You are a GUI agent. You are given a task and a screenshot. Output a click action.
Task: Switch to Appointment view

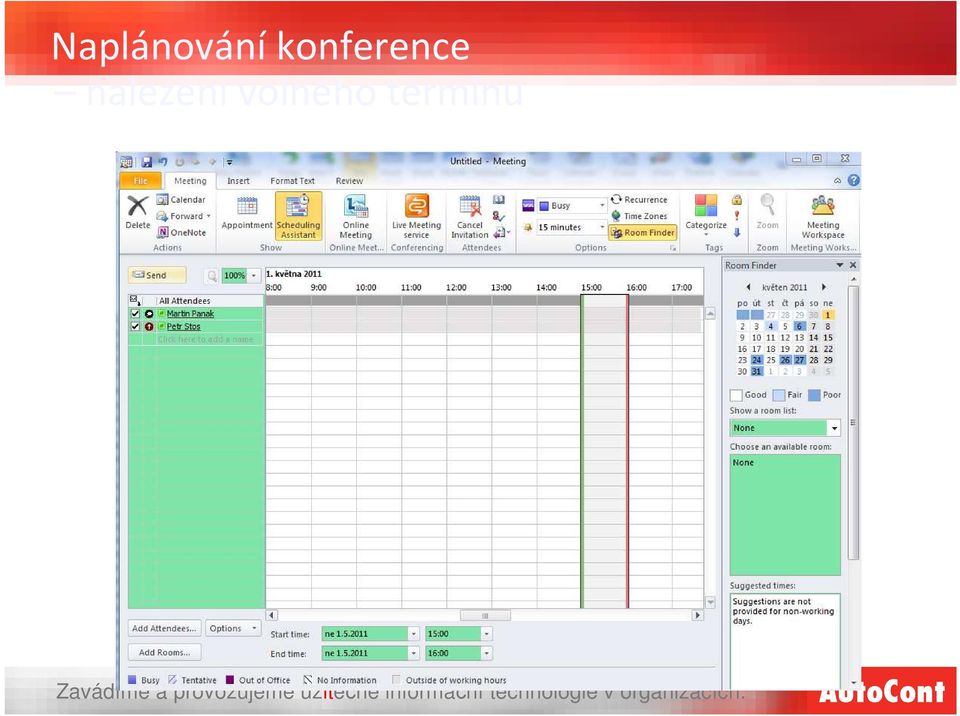247,213
